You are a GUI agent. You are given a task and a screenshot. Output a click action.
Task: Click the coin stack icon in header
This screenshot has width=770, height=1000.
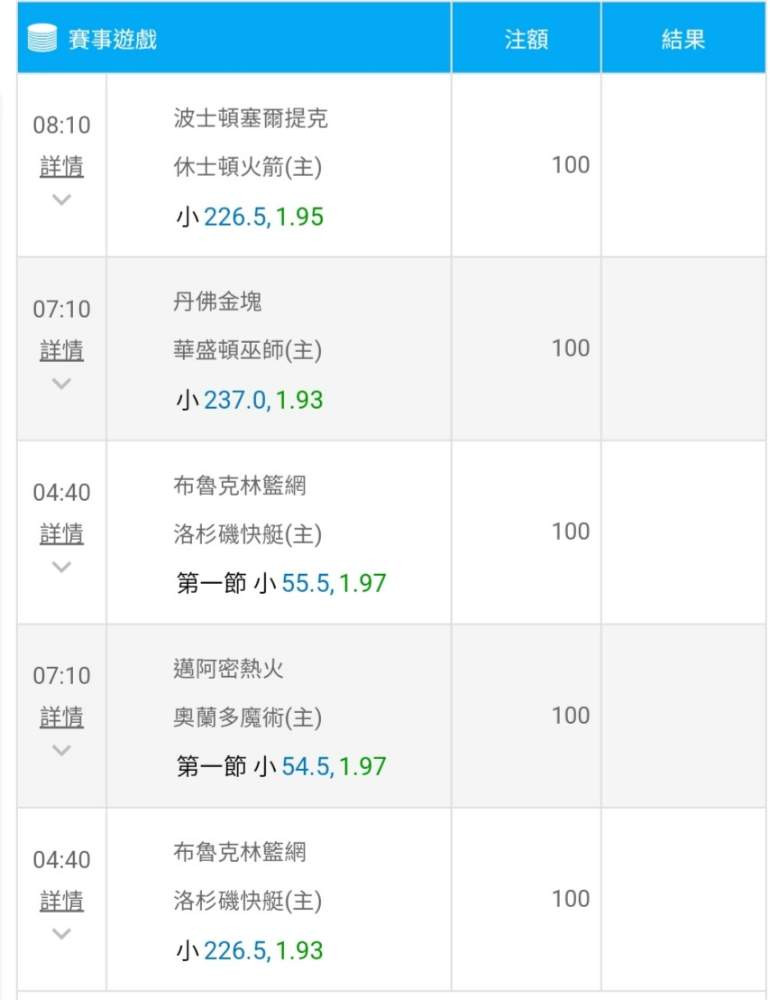tap(42, 40)
